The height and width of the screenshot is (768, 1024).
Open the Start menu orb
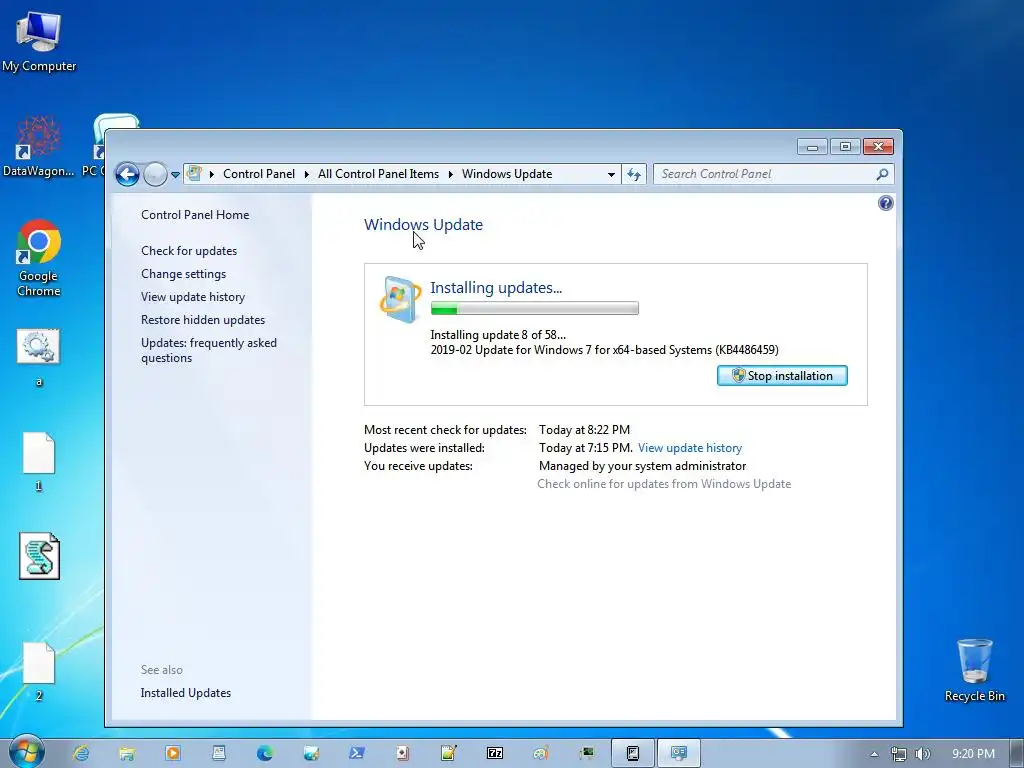pyautogui.click(x=26, y=751)
